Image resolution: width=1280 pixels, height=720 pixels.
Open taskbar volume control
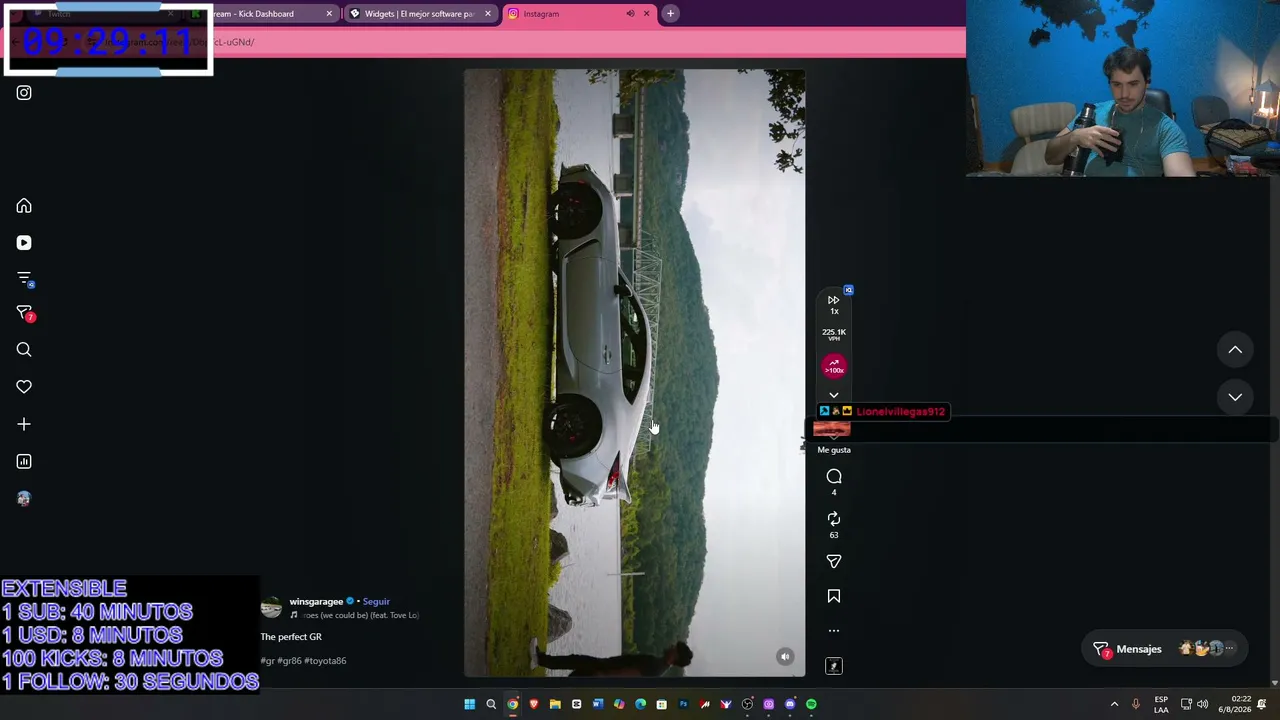tap(1202, 705)
